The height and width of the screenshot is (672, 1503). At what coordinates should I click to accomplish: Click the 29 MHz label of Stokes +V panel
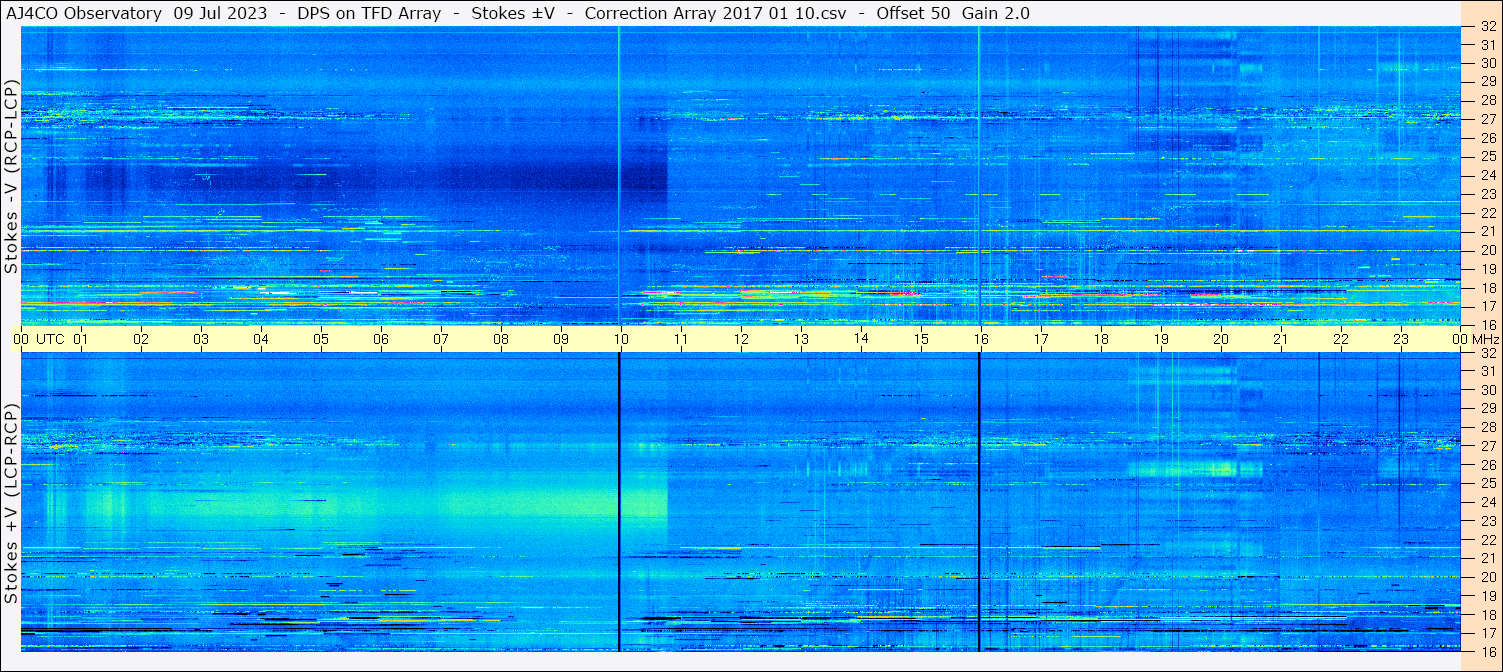pos(1488,409)
